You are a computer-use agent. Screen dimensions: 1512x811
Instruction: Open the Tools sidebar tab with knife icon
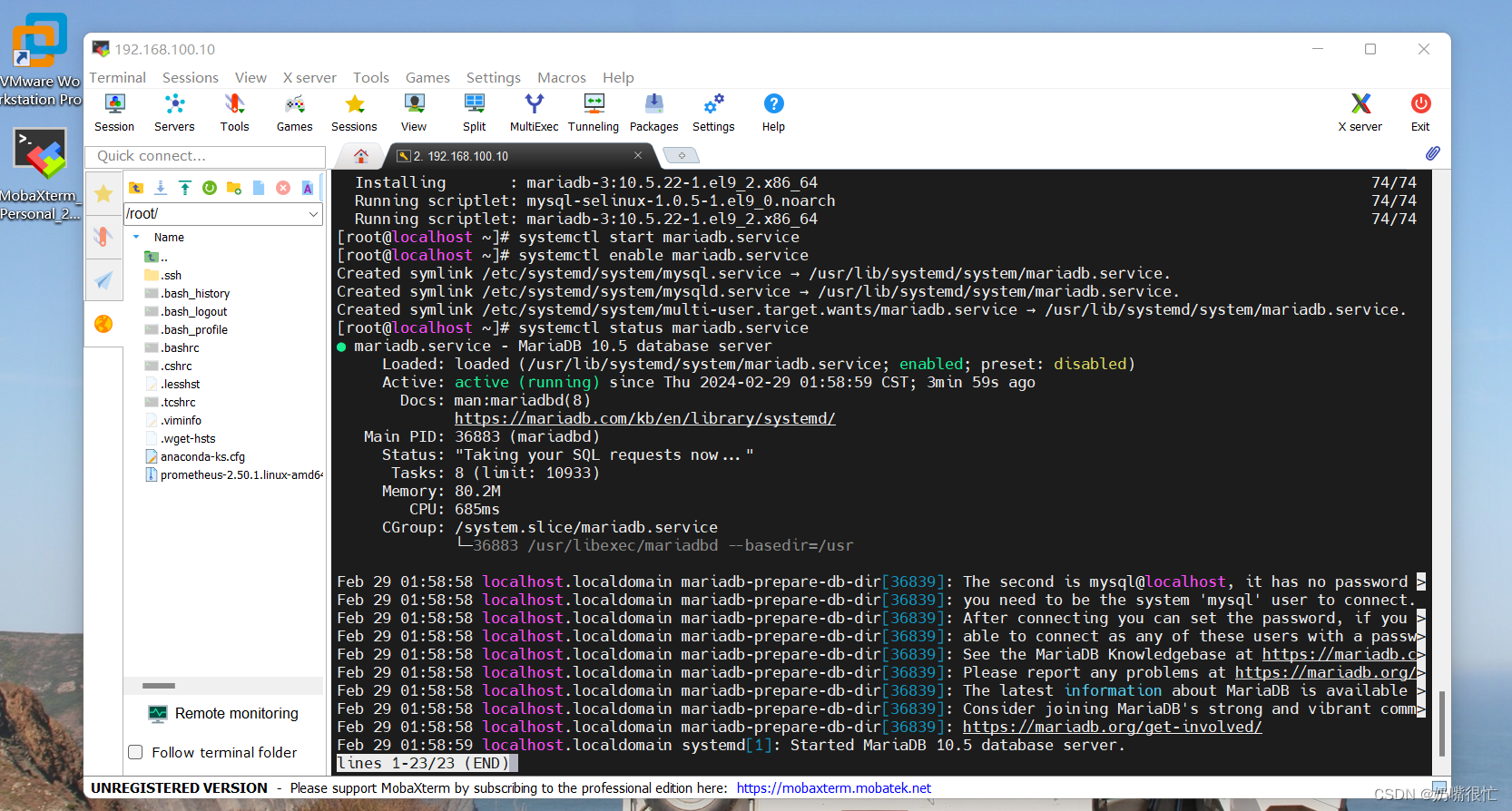click(x=103, y=237)
